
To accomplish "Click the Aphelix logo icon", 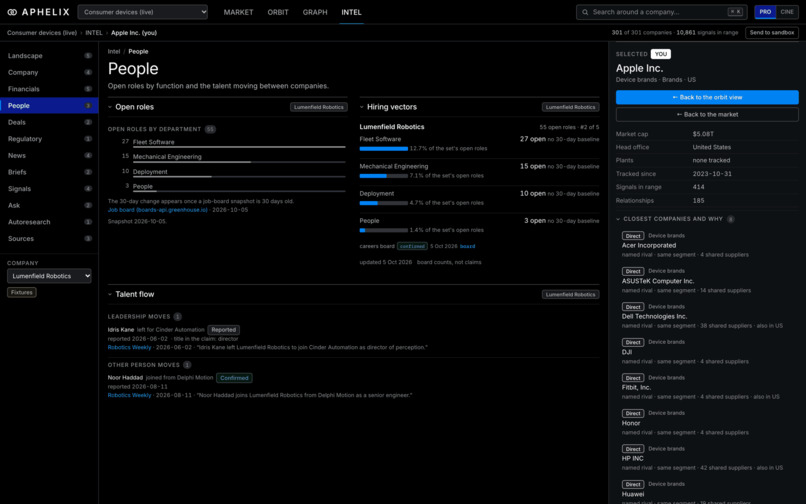I will [x=12, y=12].
